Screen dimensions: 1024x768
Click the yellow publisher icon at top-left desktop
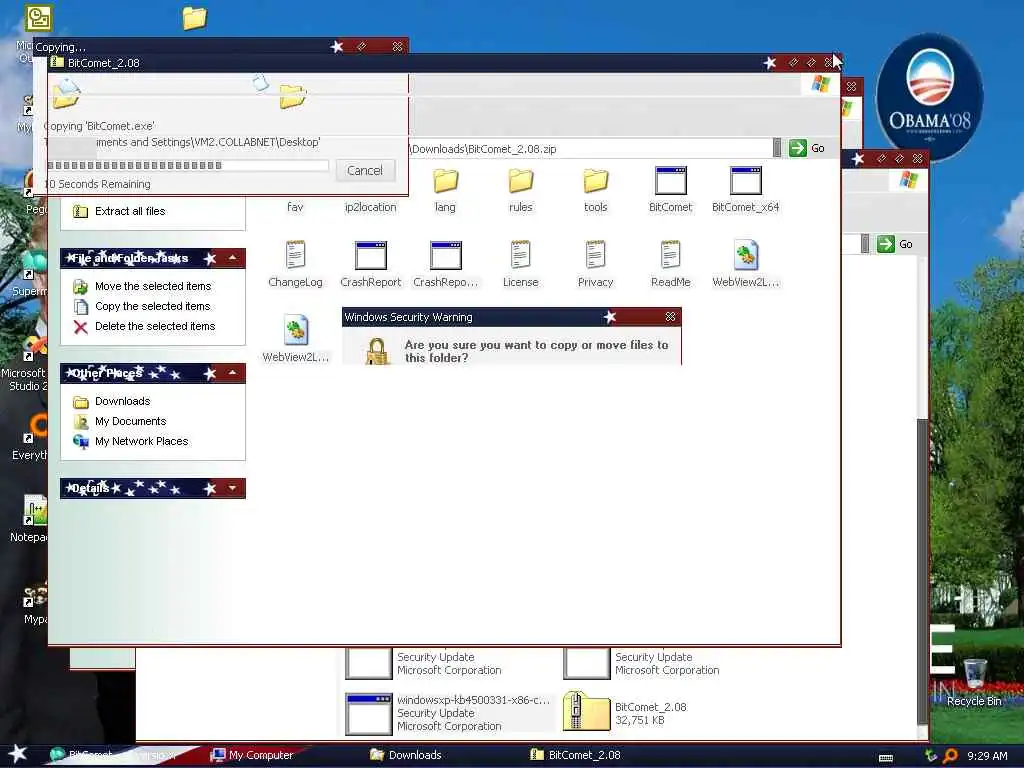pyautogui.click(x=39, y=18)
